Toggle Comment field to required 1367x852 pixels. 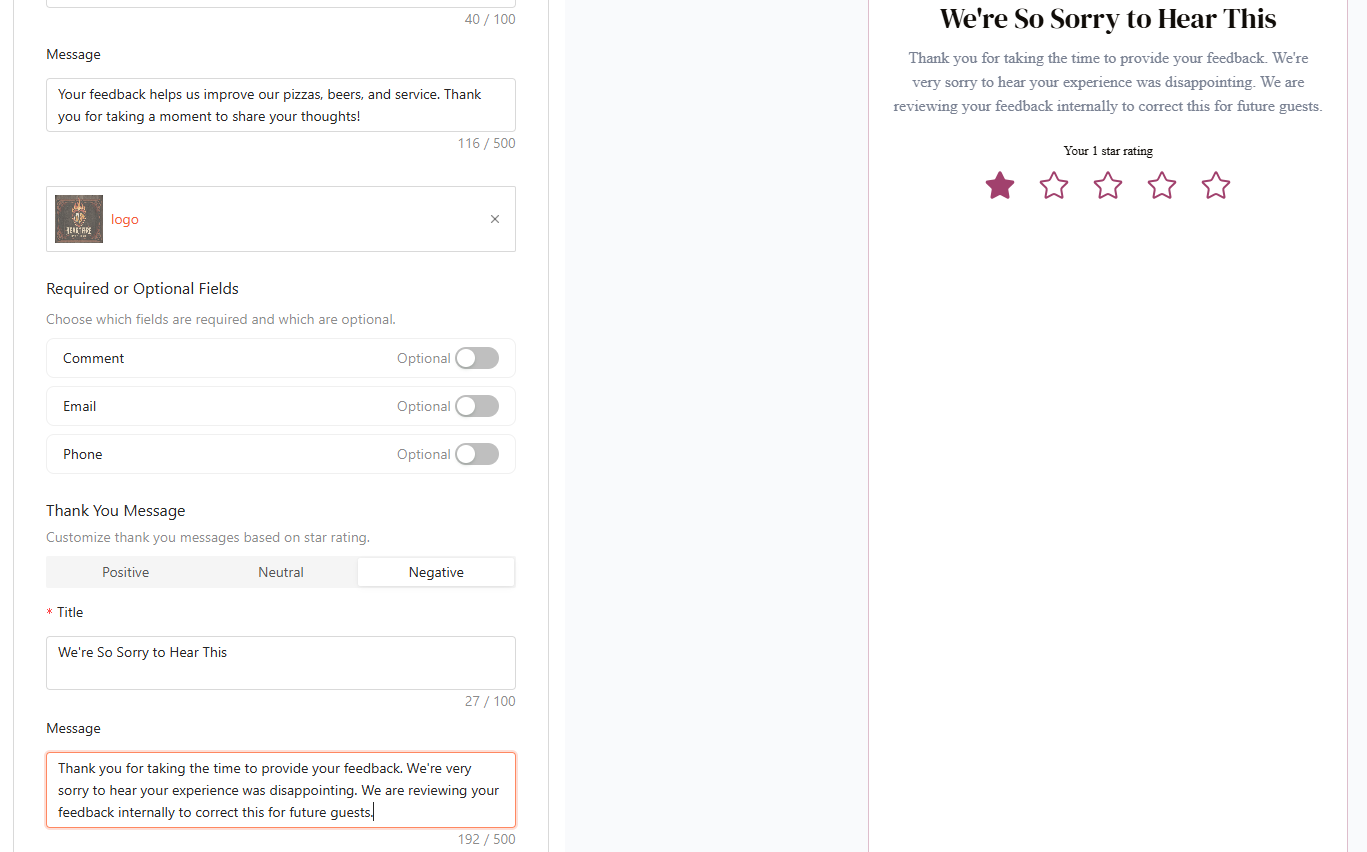coord(476,358)
